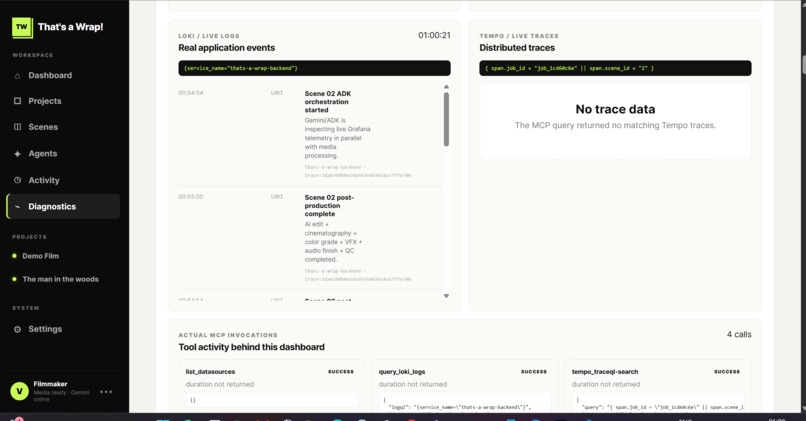Viewport: 806px width, 421px height.
Task: Open the Demo Film project
Action: pyautogui.click(x=40, y=256)
